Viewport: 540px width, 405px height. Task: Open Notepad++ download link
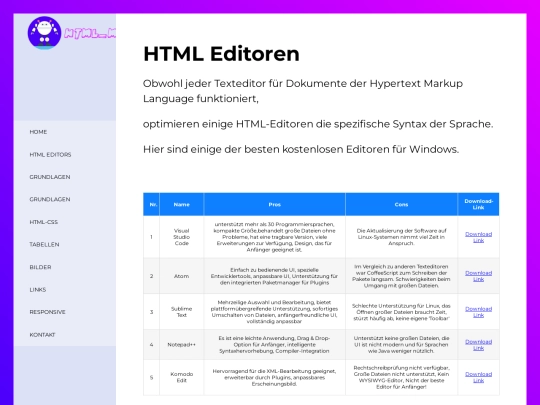coord(478,344)
